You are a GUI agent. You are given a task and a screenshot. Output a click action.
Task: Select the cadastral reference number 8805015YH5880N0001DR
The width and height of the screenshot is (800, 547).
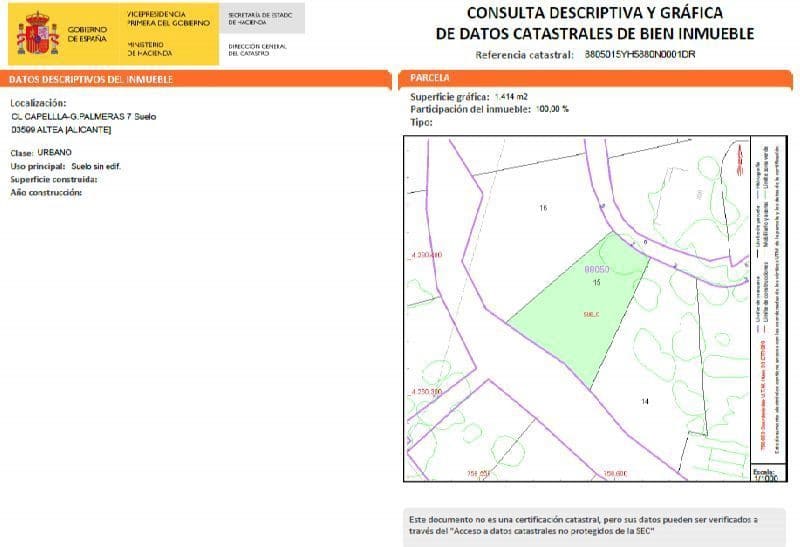pyautogui.click(x=640, y=54)
